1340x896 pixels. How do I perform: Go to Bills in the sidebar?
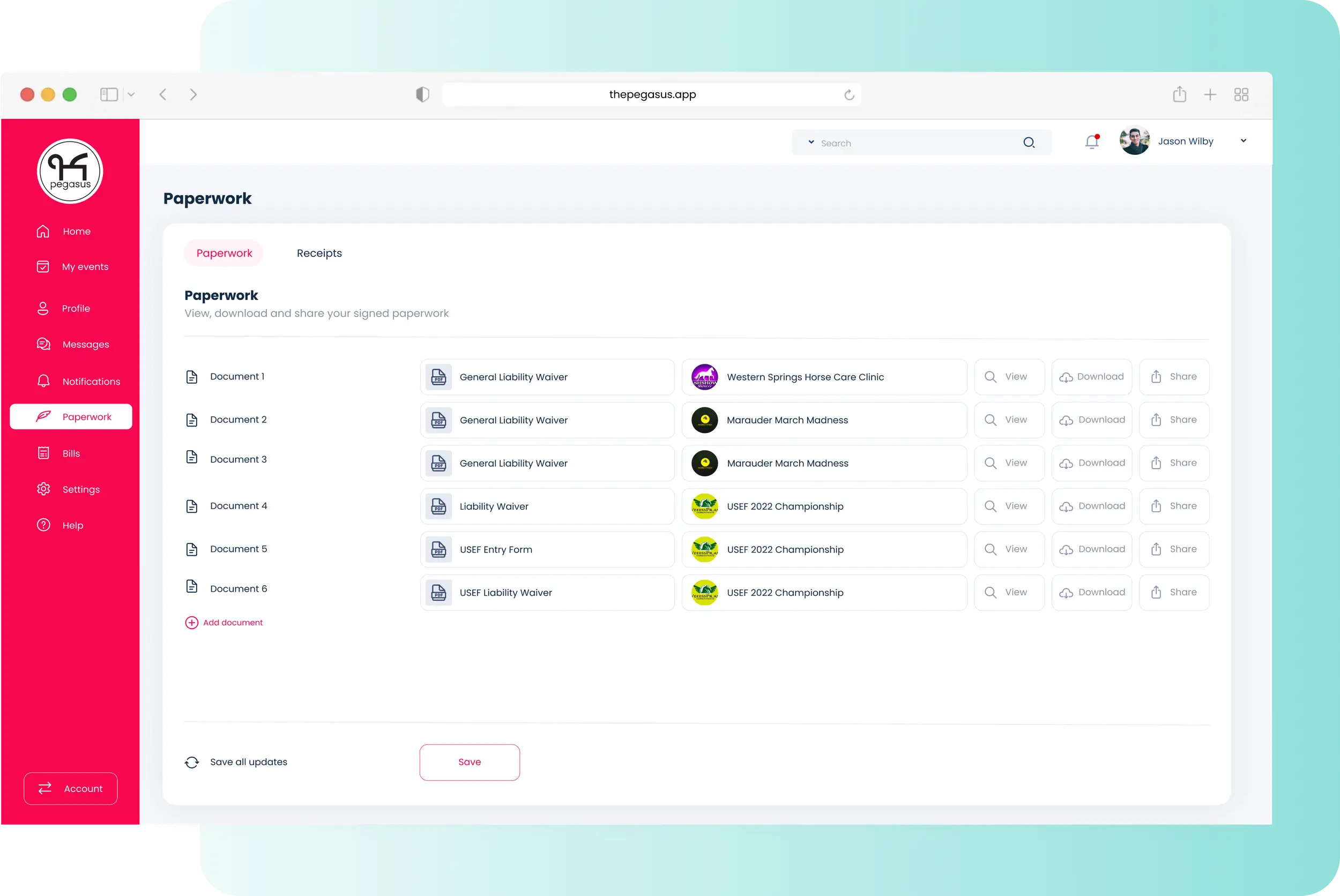[71, 453]
